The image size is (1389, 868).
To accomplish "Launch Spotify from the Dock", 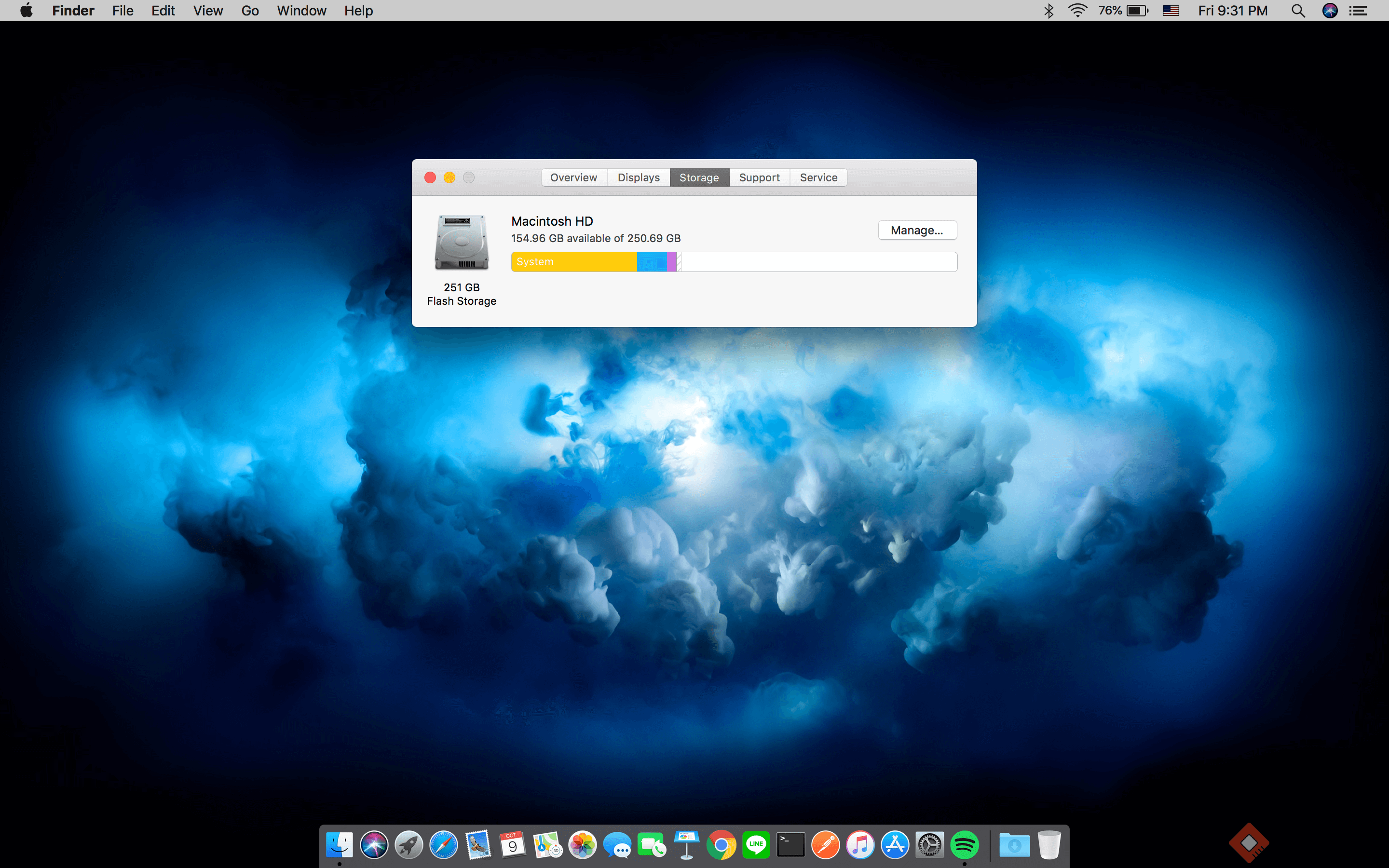I will (x=964, y=845).
